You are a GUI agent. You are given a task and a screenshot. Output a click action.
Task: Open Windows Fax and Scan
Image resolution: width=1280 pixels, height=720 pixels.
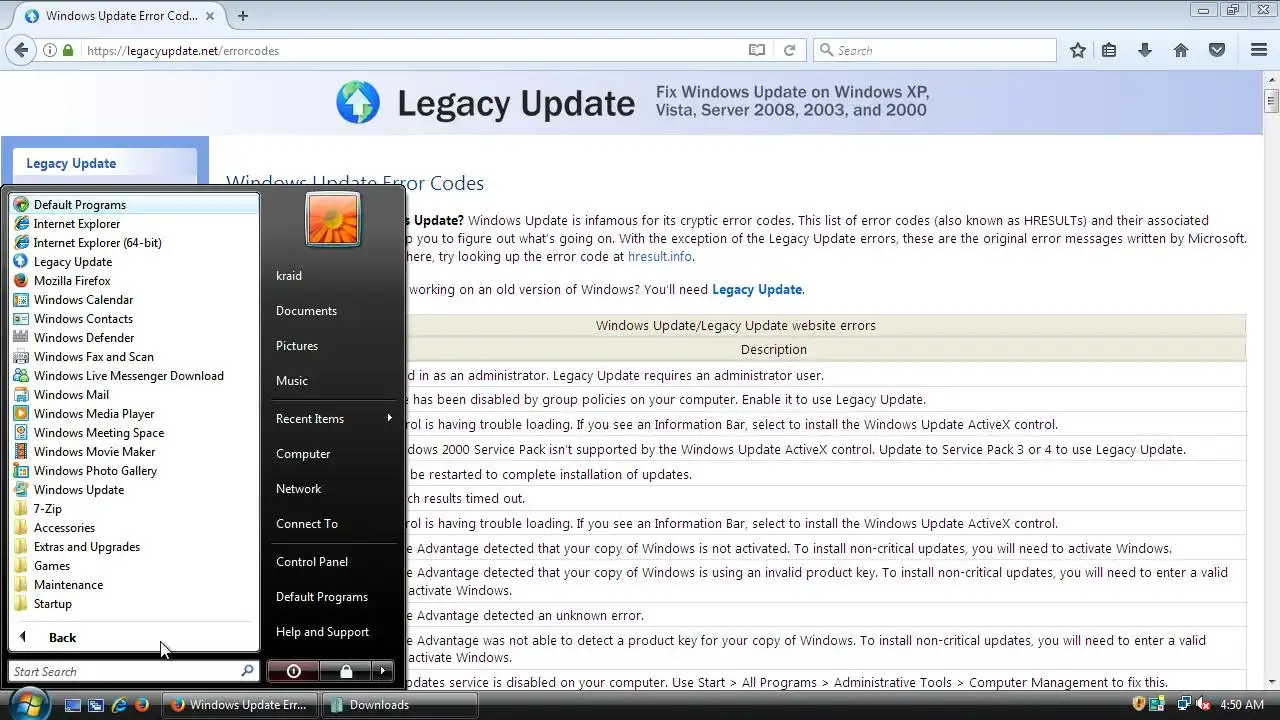click(134, 356)
